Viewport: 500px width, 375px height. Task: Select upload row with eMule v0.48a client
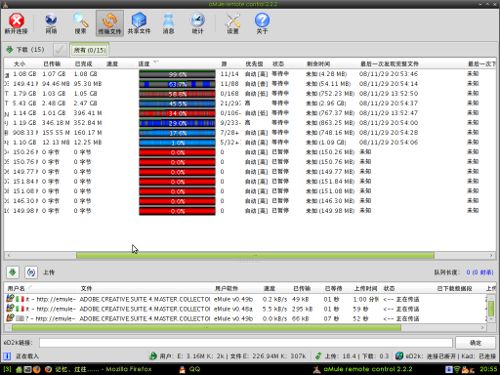click(245, 309)
